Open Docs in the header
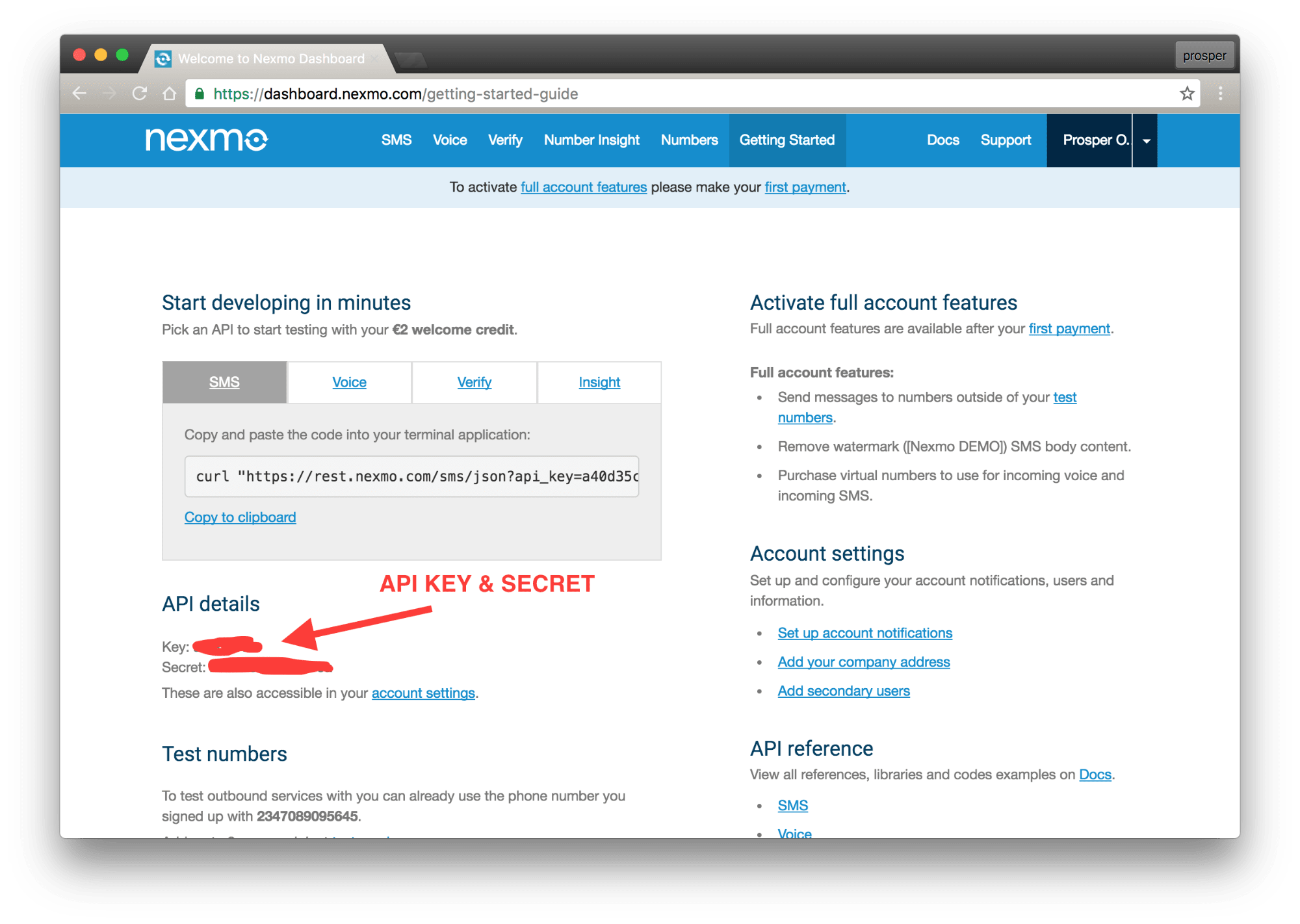Viewport: 1300px width, 924px height. 942,140
